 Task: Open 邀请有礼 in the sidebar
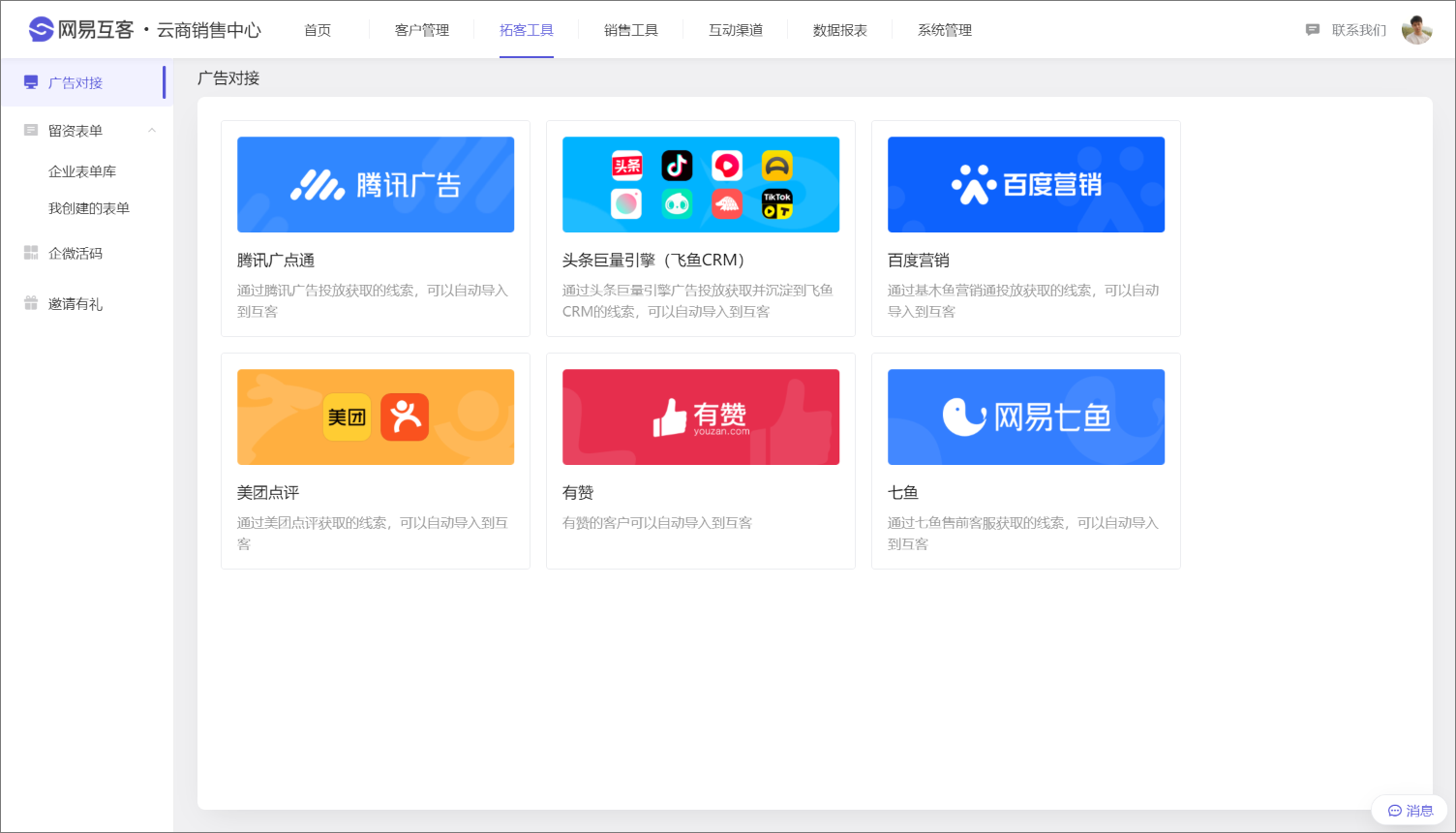[x=76, y=304]
